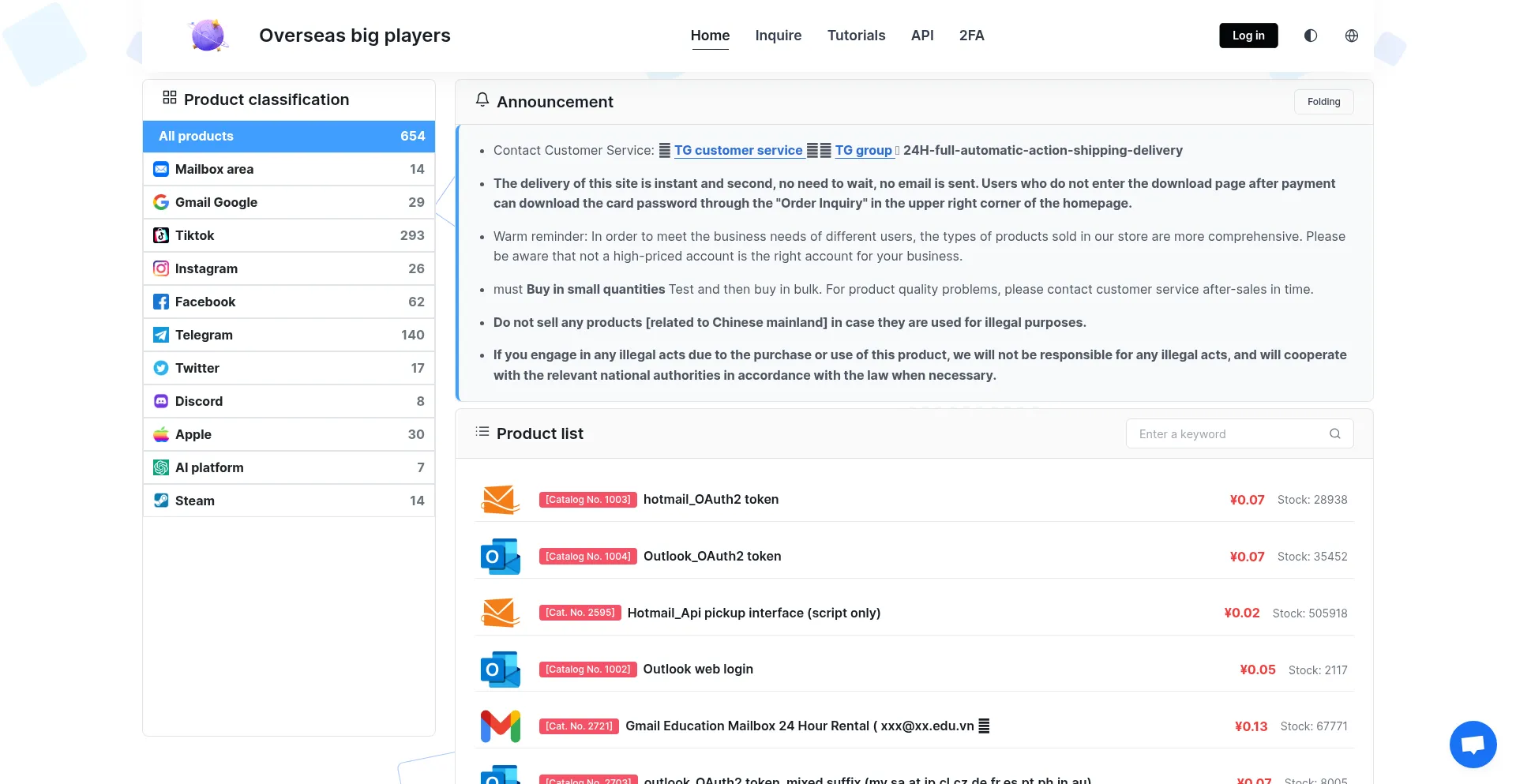Open the language globe selector
This screenshot has height=784, width=1516.
pyautogui.click(x=1352, y=36)
